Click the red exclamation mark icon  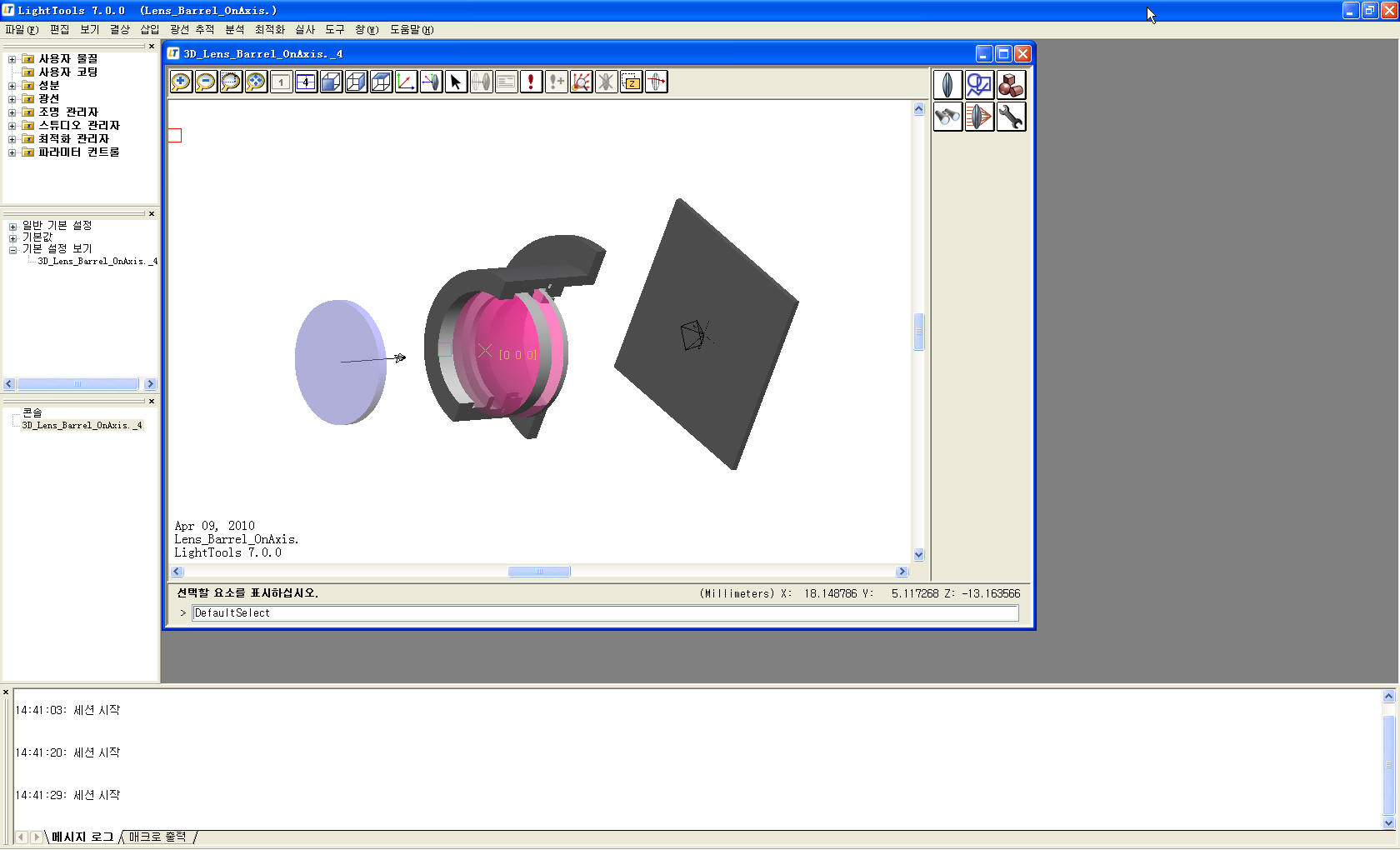click(531, 82)
